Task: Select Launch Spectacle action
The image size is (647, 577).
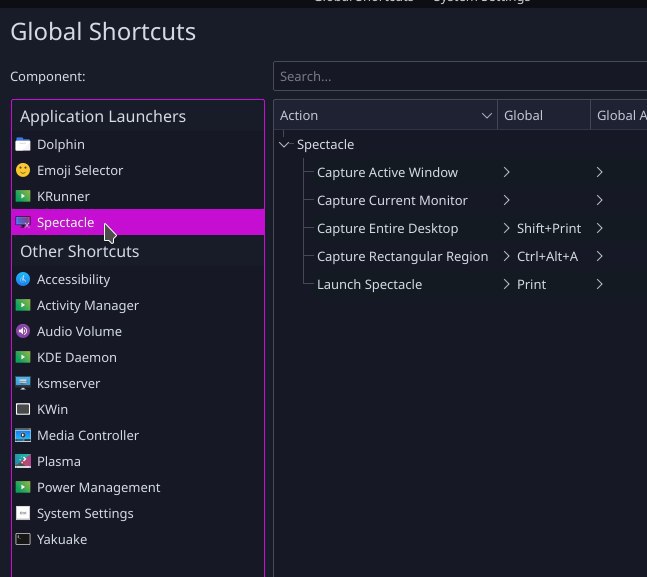Action: coord(369,285)
